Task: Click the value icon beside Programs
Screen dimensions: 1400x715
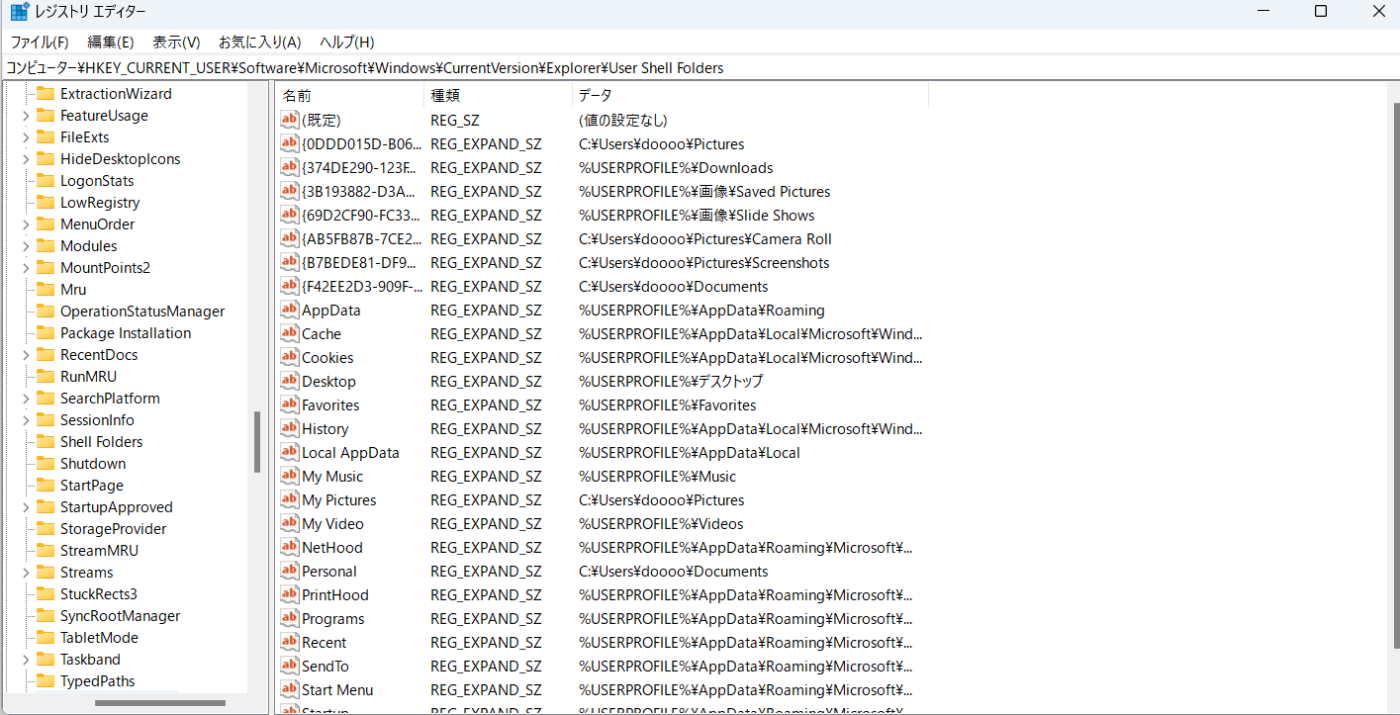Action: tap(290, 619)
